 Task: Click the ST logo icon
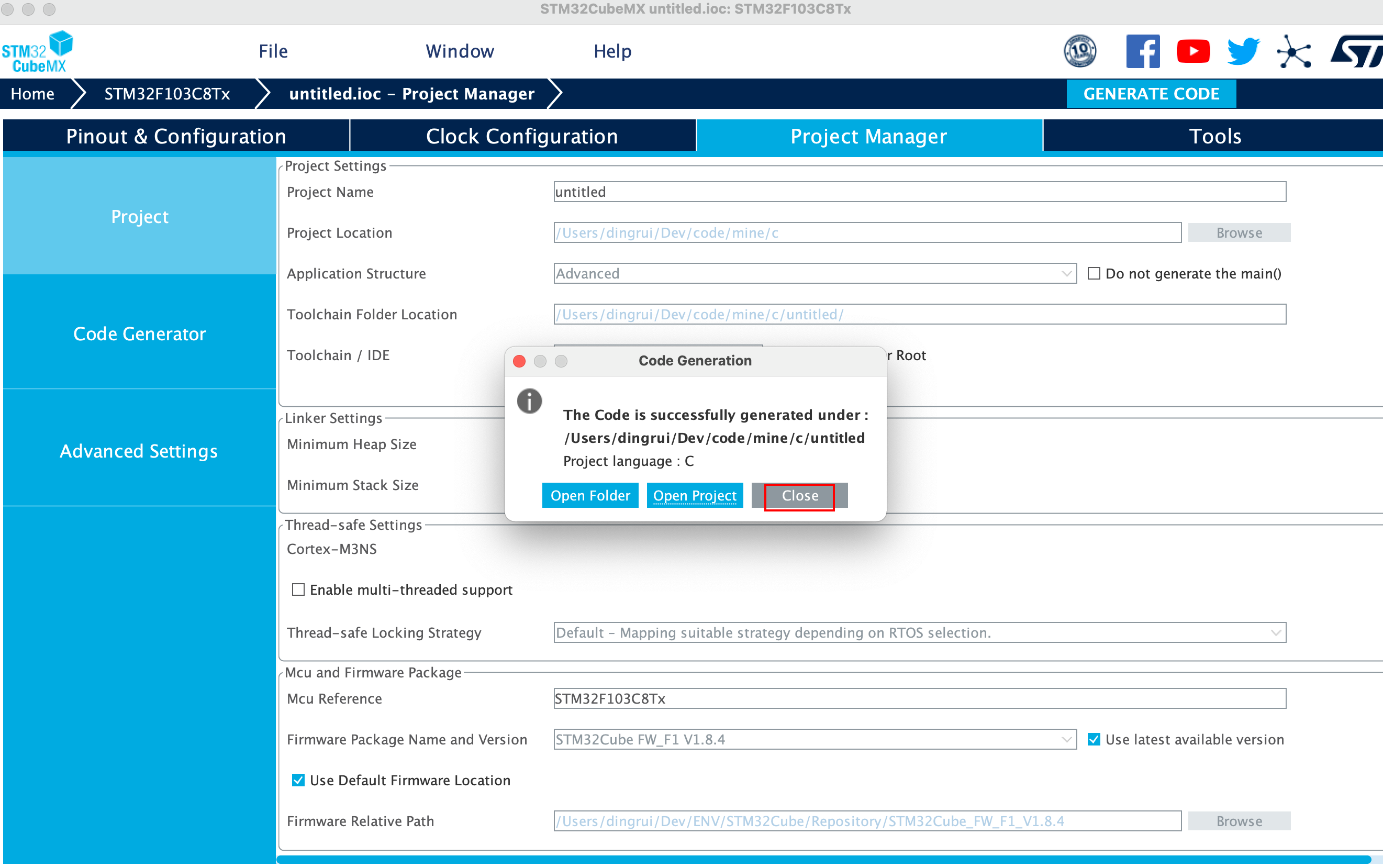click(x=1357, y=52)
